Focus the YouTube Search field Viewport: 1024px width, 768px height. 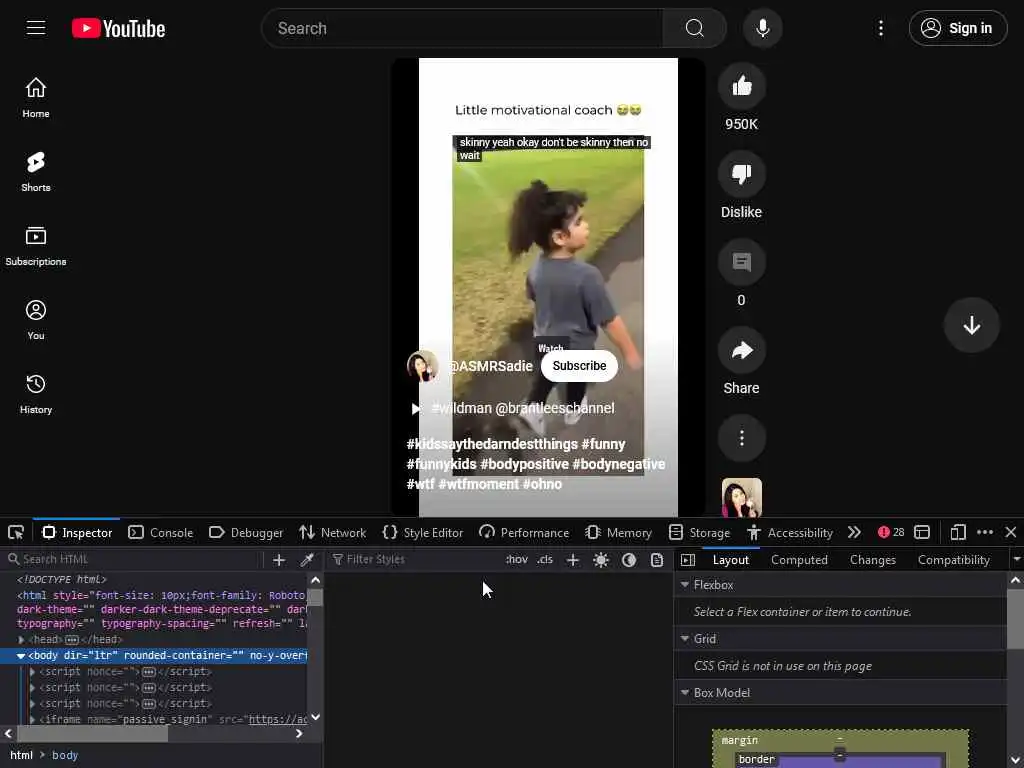[x=462, y=28]
